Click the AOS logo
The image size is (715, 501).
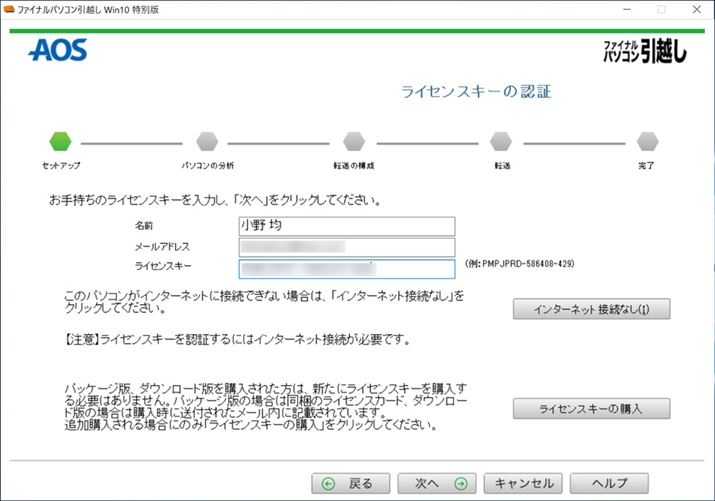[58, 50]
